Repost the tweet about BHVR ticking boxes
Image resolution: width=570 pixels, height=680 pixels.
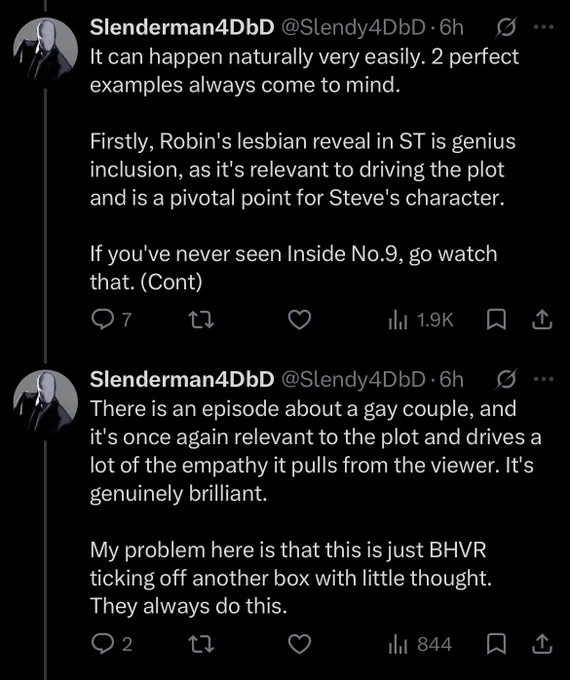[202, 644]
